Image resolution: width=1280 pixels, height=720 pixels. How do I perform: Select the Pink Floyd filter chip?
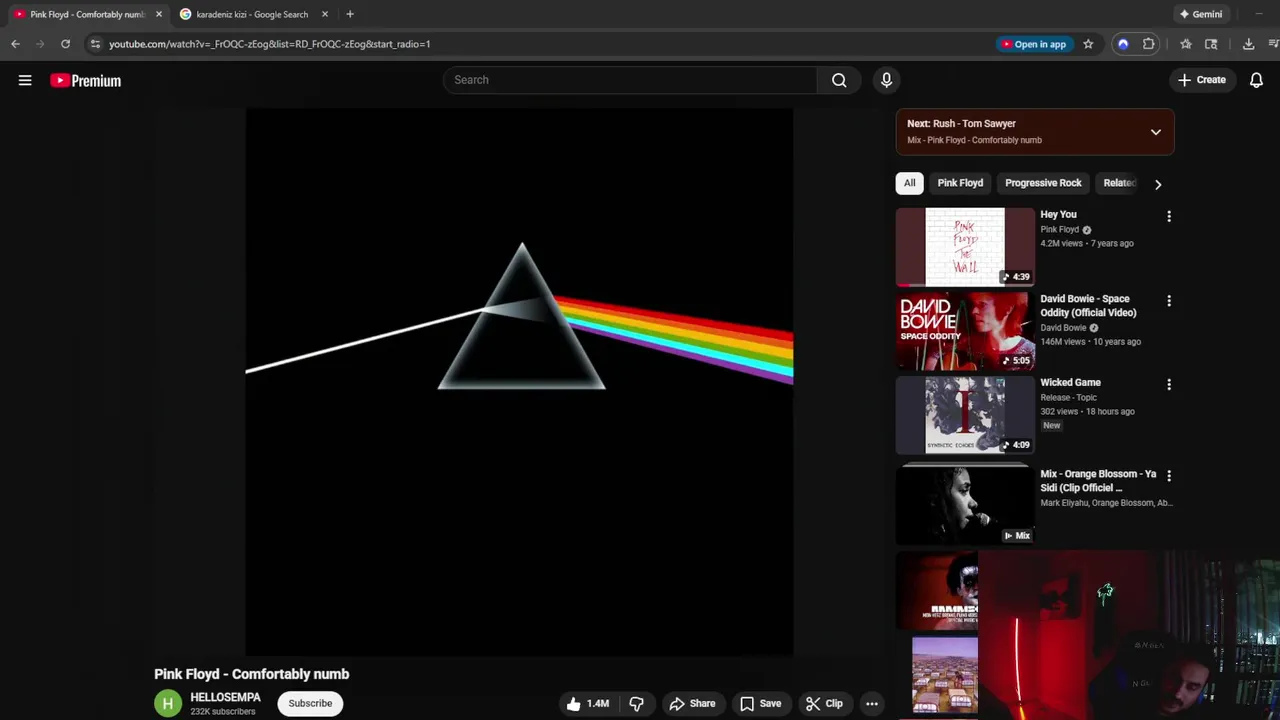click(x=960, y=183)
